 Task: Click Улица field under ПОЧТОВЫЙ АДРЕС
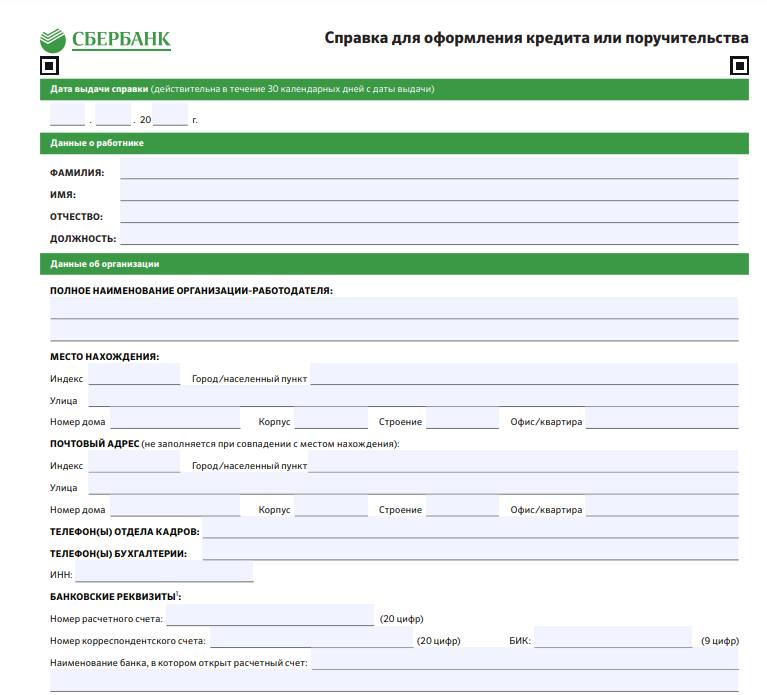click(413, 484)
